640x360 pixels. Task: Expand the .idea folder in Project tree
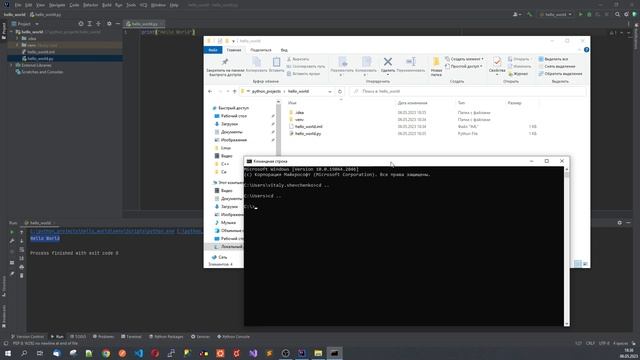pyautogui.click(x=18, y=38)
